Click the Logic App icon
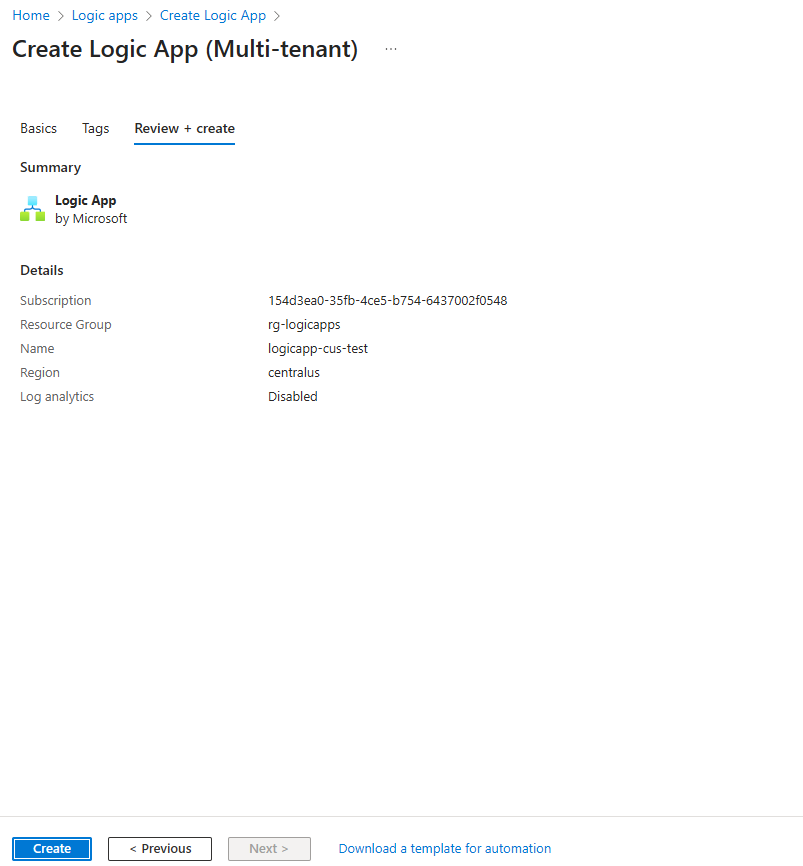Image resolution: width=803 pixels, height=866 pixels. coord(33,209)
